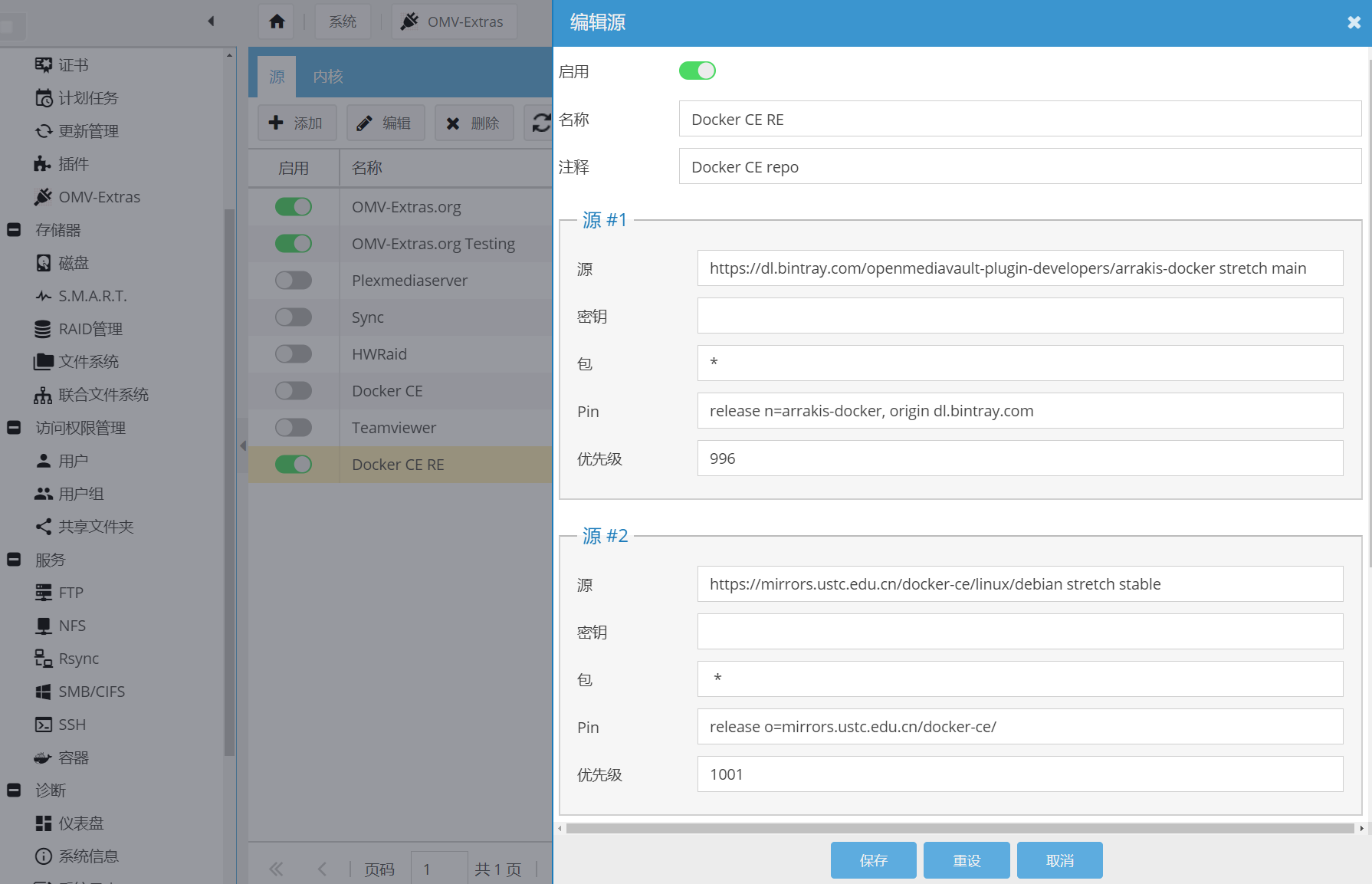Select OMV-Extras in the sidebar

[87, 197]
